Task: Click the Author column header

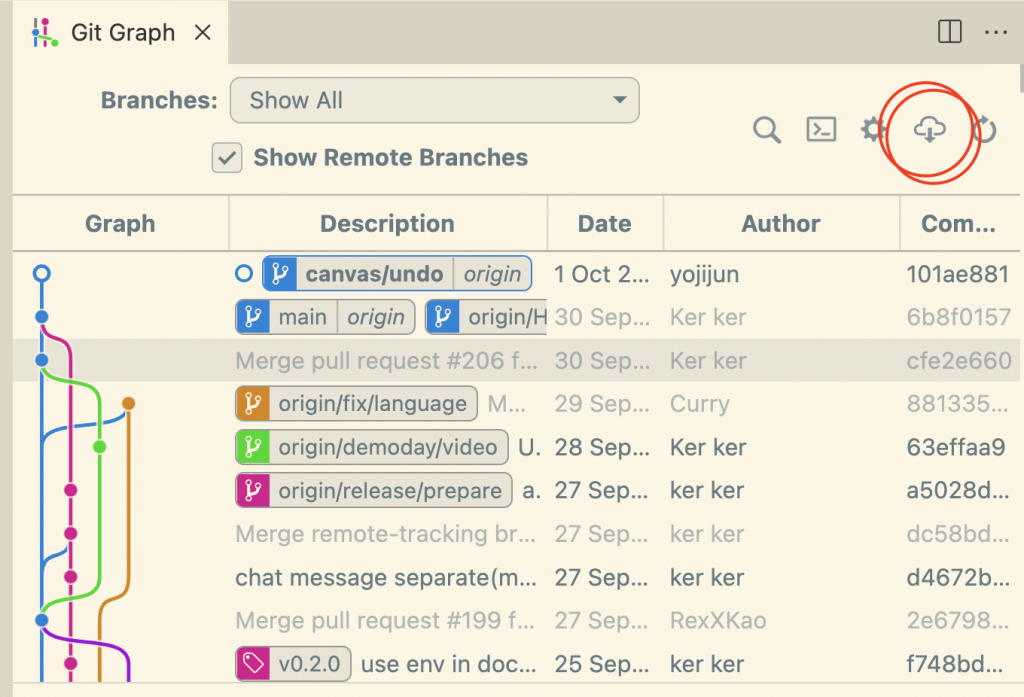Action: [780, 224]
